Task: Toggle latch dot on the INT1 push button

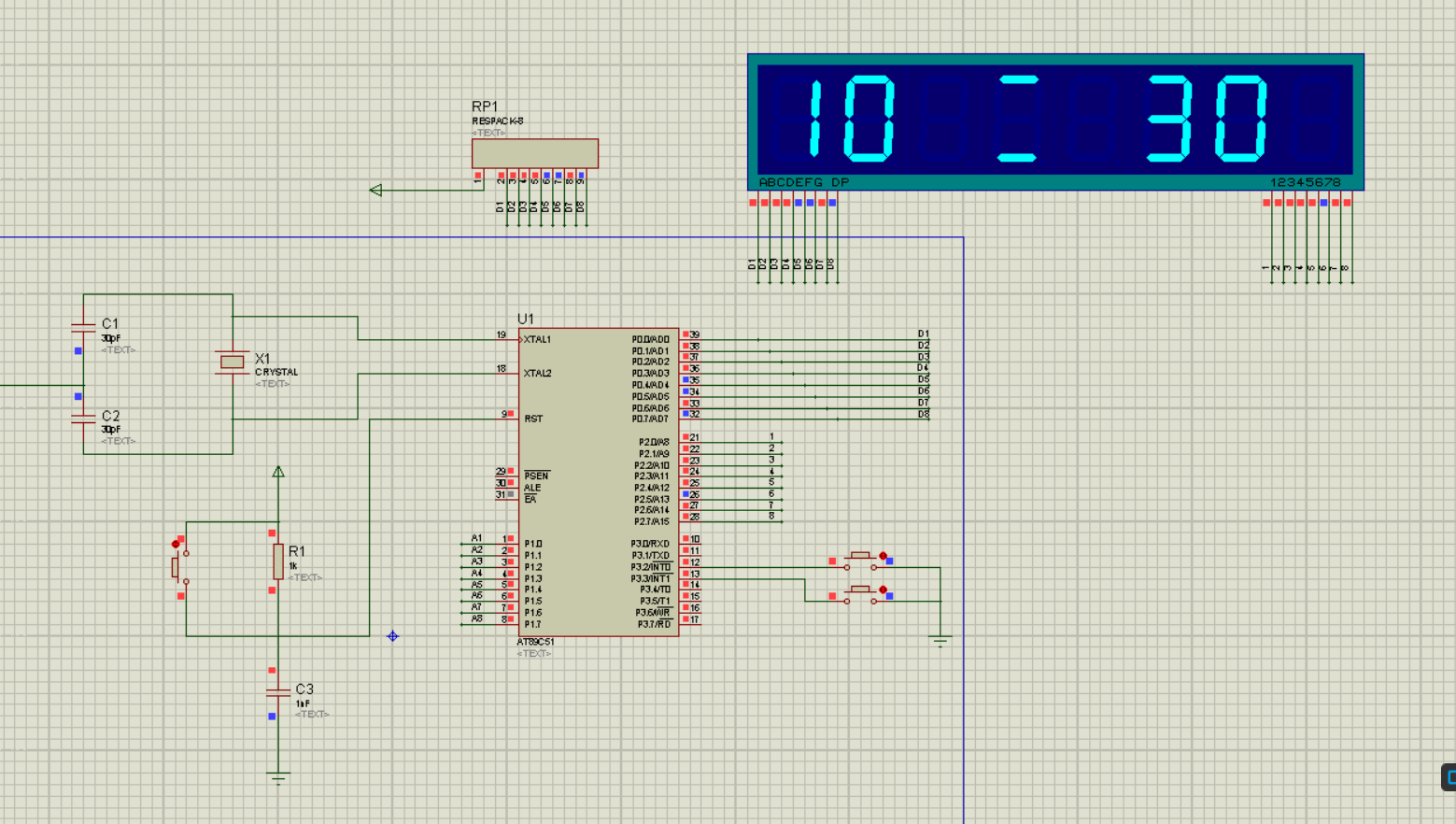Action: tap(883, 590)
